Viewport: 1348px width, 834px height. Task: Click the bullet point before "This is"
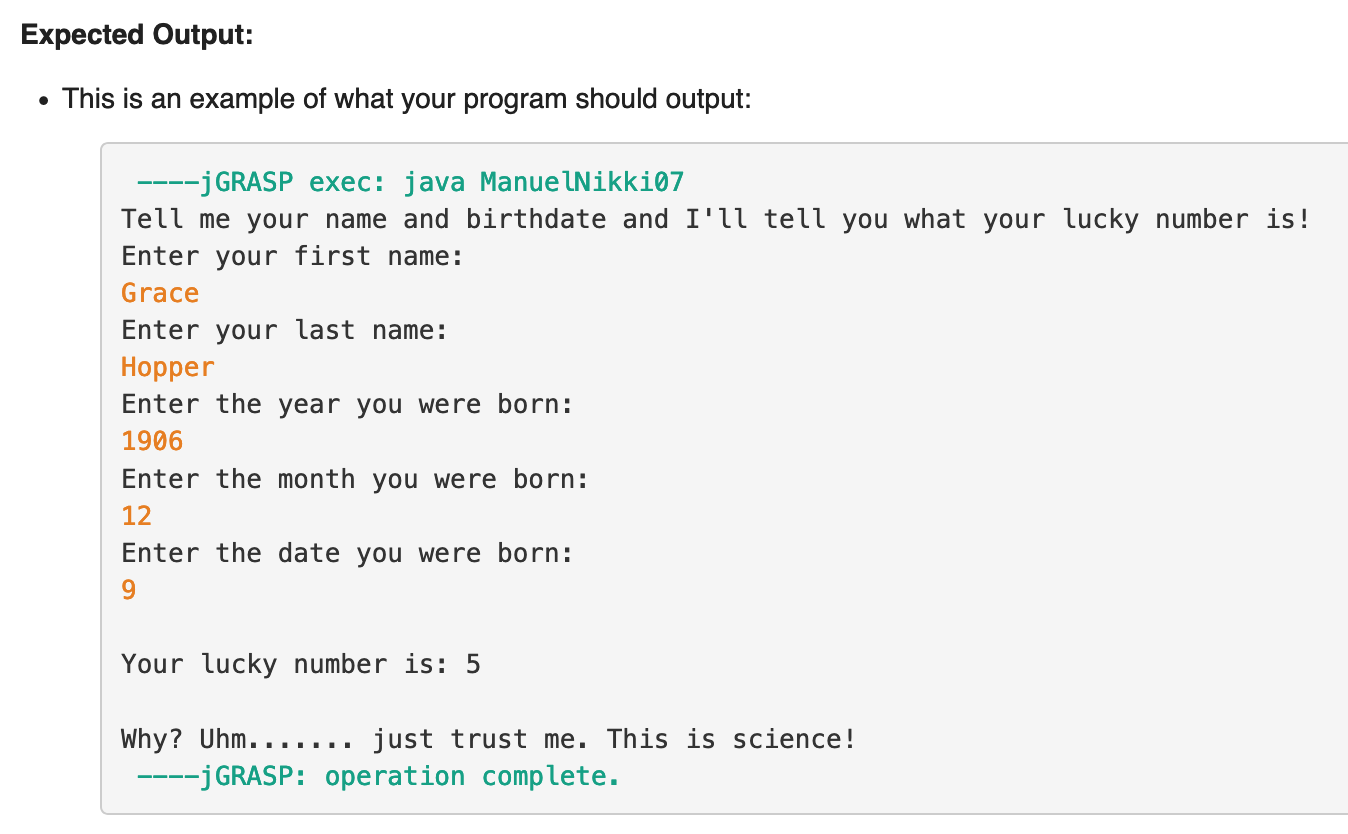tap(43, 100)
